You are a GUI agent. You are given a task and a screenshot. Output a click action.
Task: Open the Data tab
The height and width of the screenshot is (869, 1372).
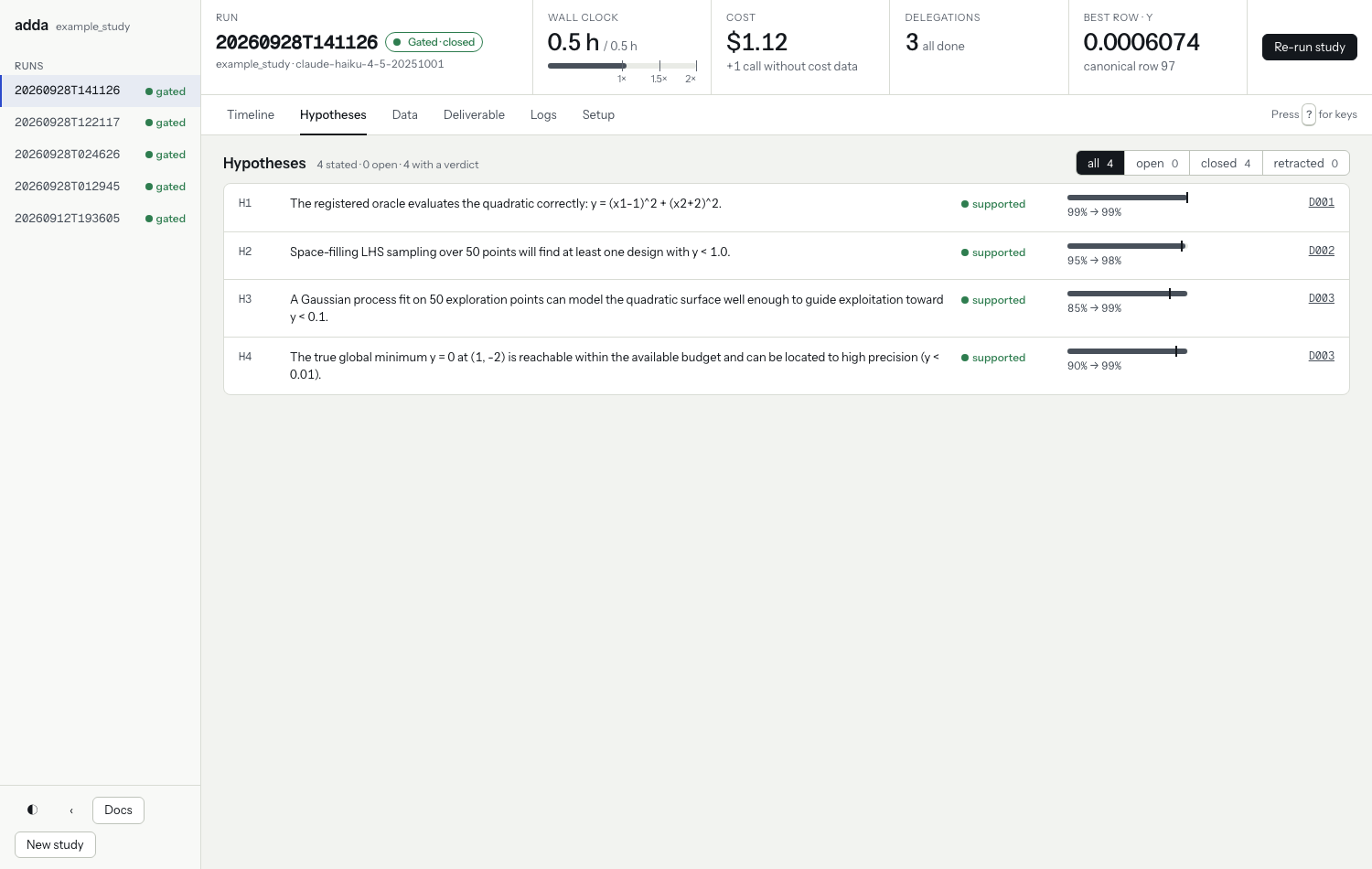(x=404, y=114)
